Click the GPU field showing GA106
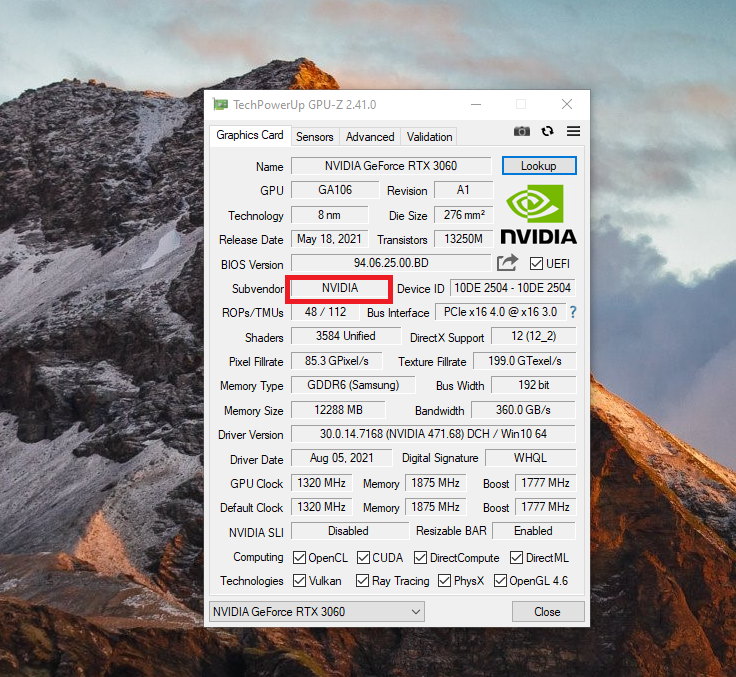736x677 pixels. click(x=335, y=190)
